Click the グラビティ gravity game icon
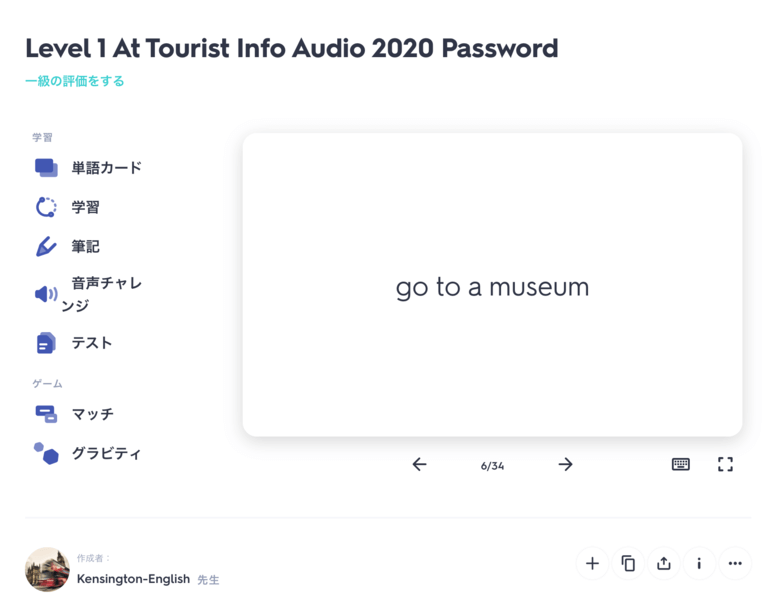Viewport: 779px width, 616px height. [x=46, y=453]
